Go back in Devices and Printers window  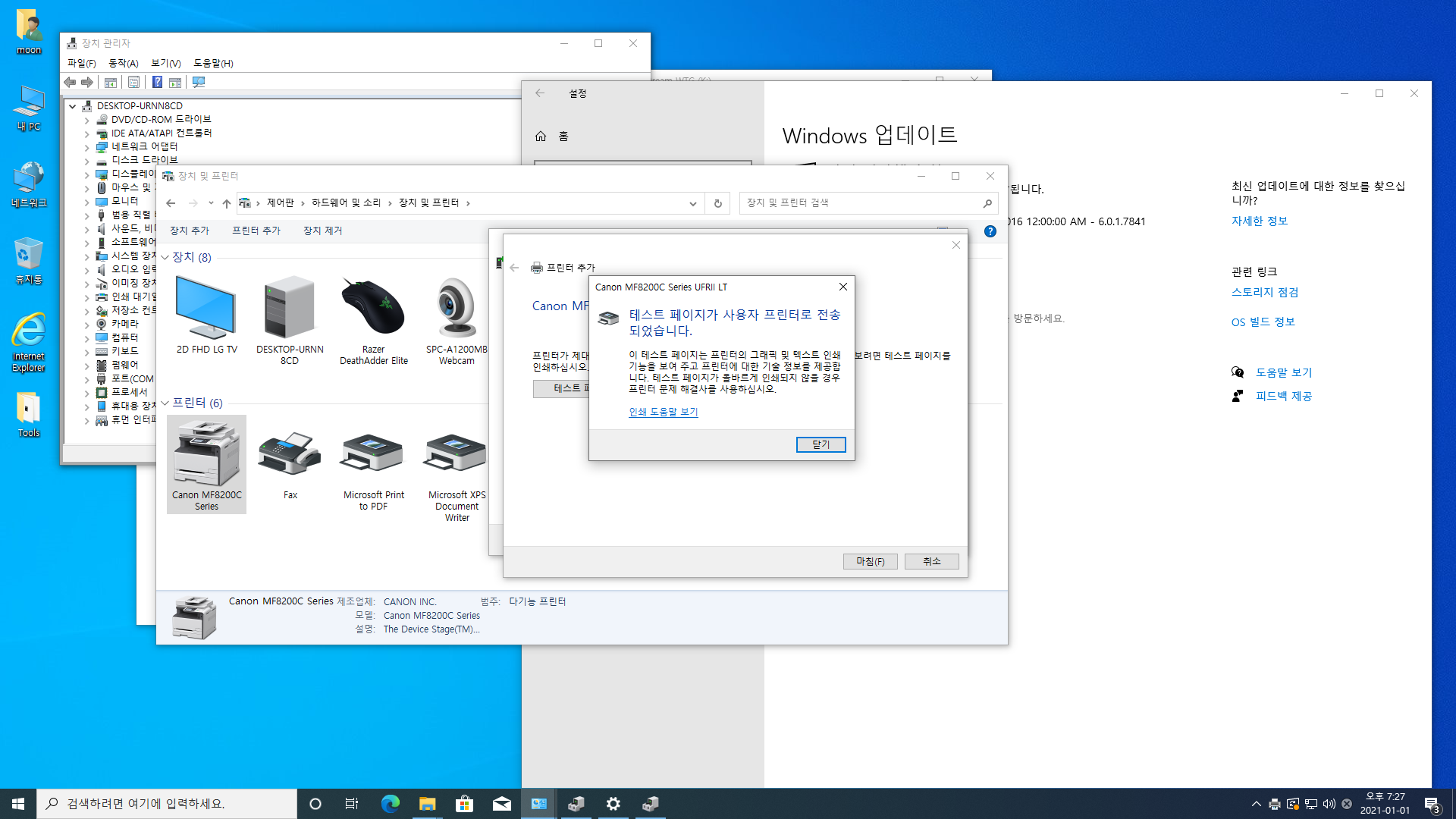pos(171,203)
